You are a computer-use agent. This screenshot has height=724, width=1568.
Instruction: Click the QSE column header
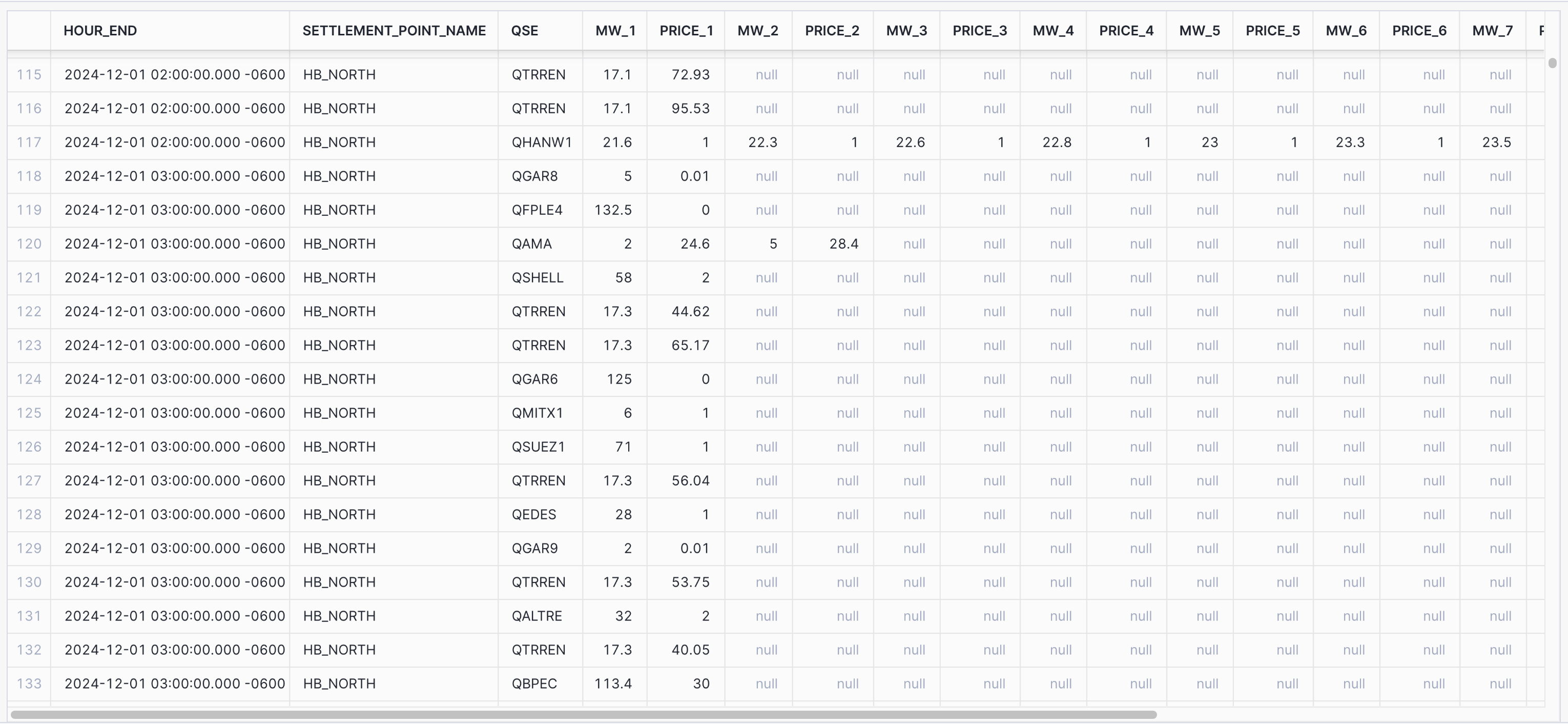[x=524, y=30]
